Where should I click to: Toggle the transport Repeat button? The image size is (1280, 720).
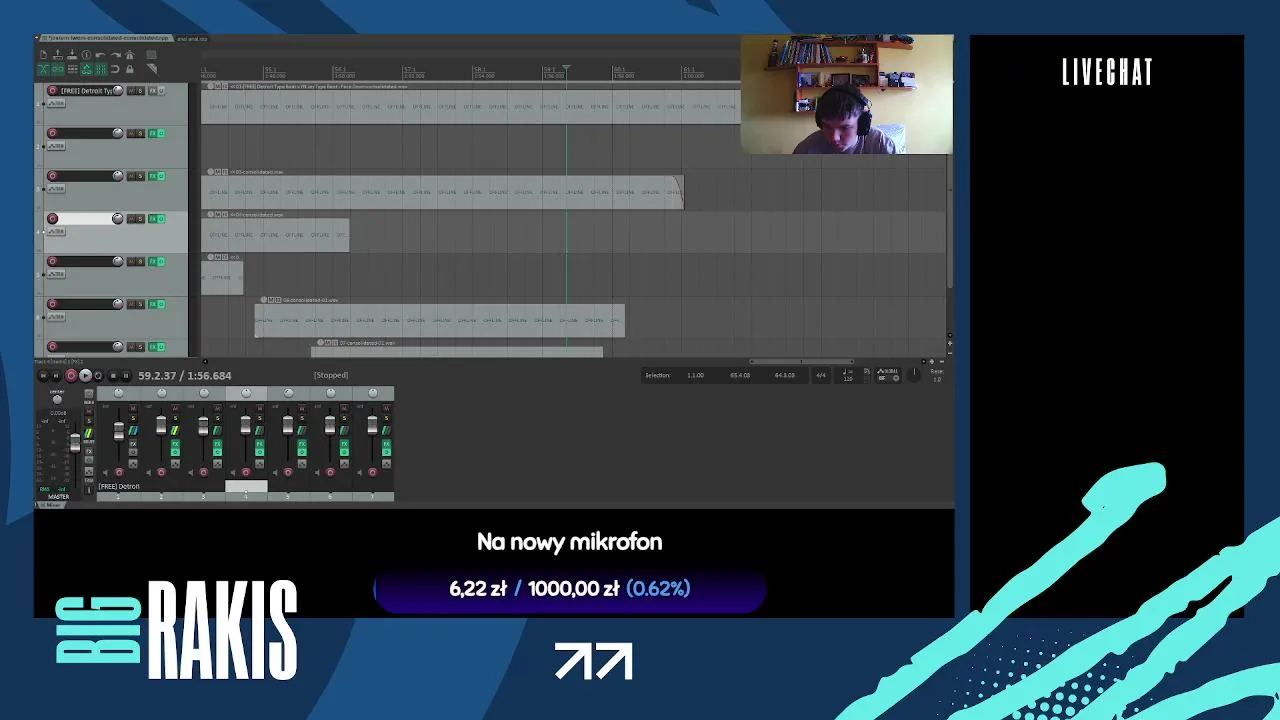[x=98, y=376]
